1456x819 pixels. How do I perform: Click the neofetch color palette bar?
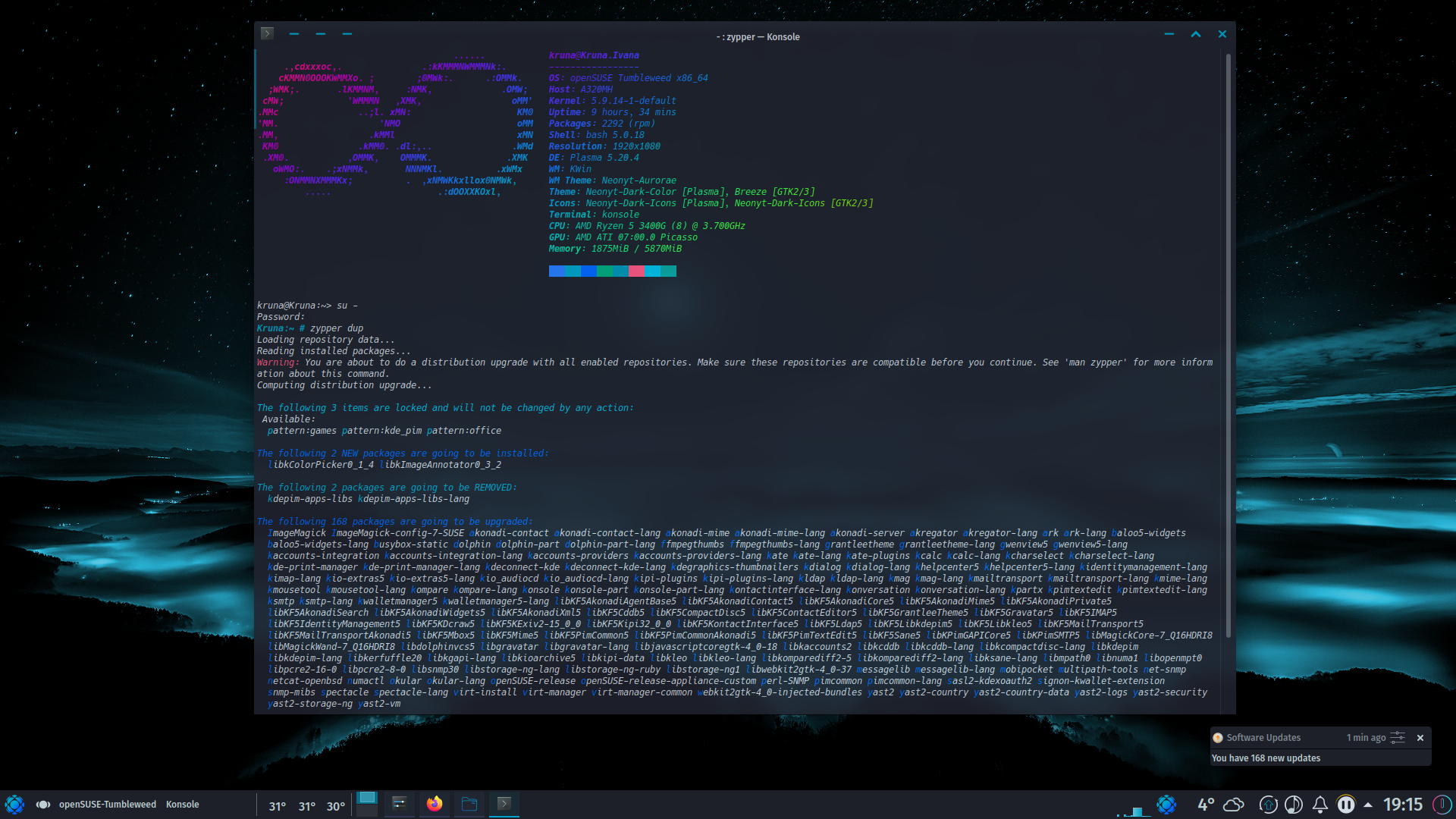click(x=613, y=271)
